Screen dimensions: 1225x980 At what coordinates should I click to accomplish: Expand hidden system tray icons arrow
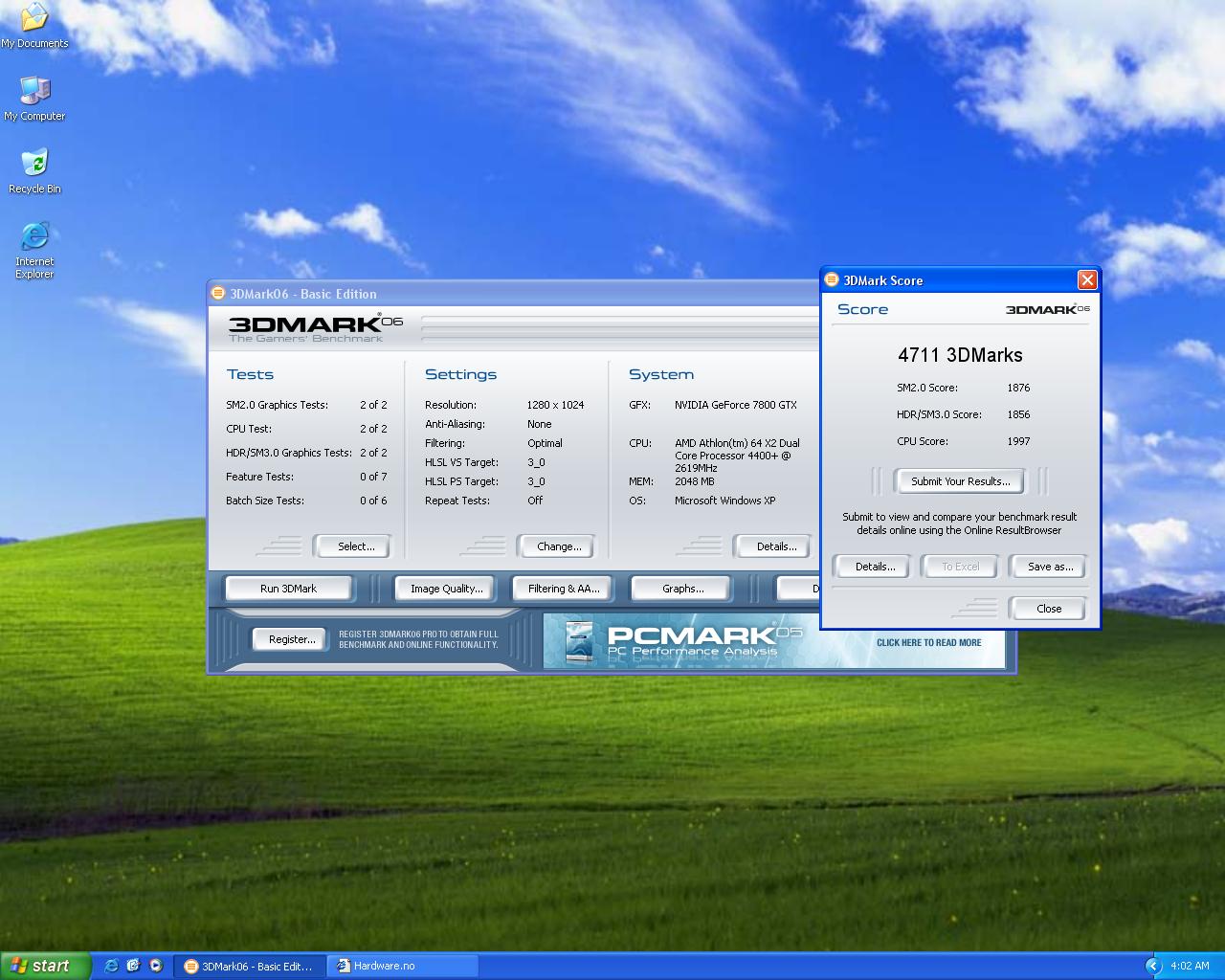pos(1153,966)
